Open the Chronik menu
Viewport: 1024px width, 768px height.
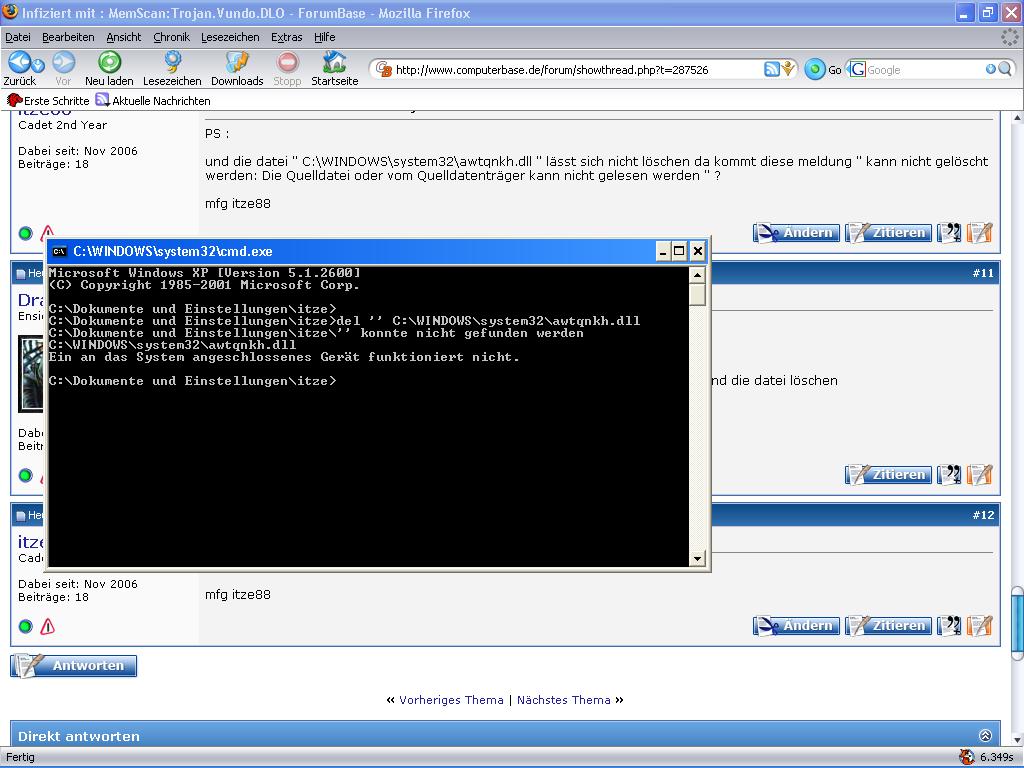pyautogui.click(x=171, y=37)
